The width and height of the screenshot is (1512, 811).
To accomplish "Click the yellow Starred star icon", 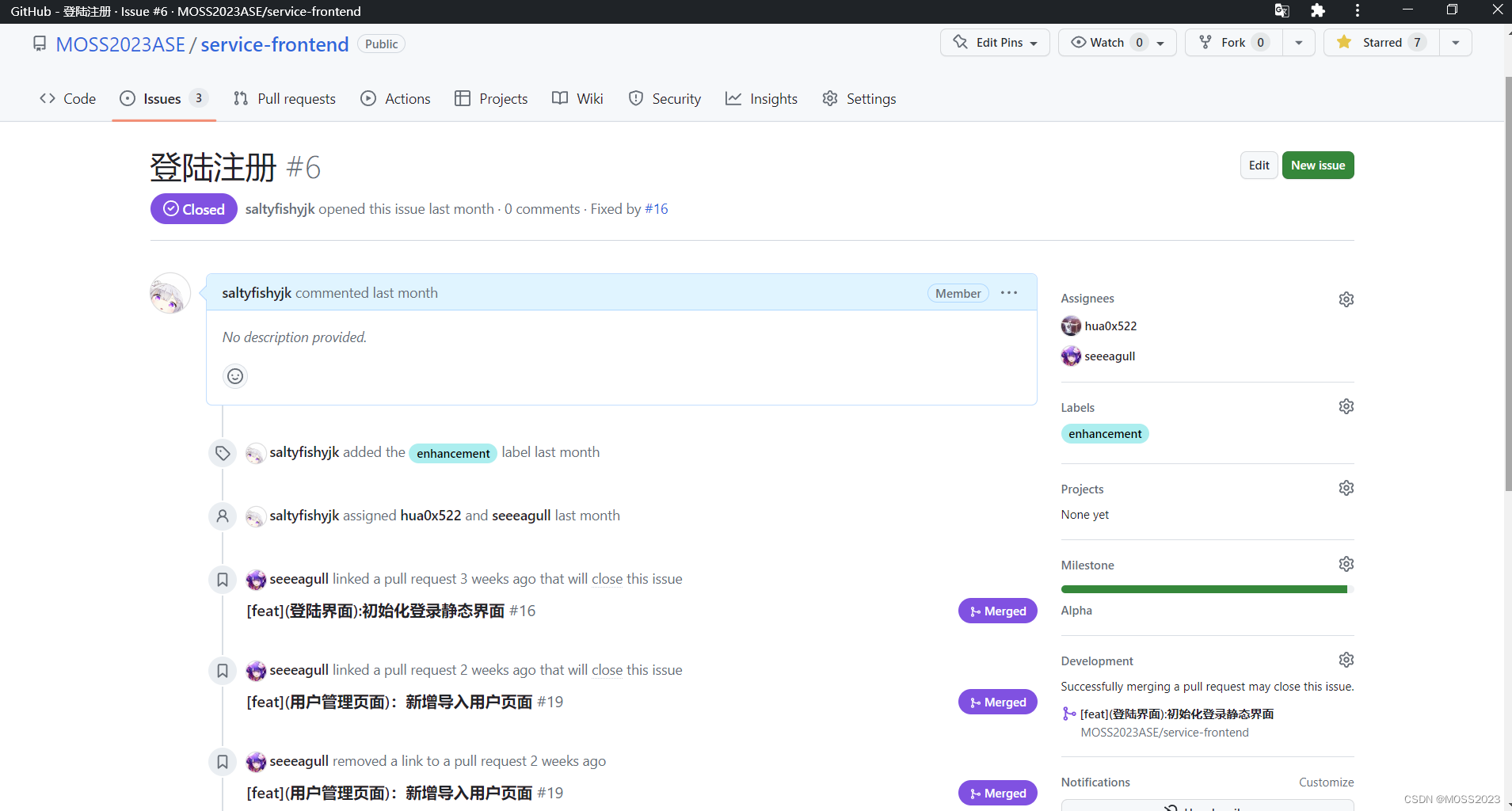I will [1344, 42].
